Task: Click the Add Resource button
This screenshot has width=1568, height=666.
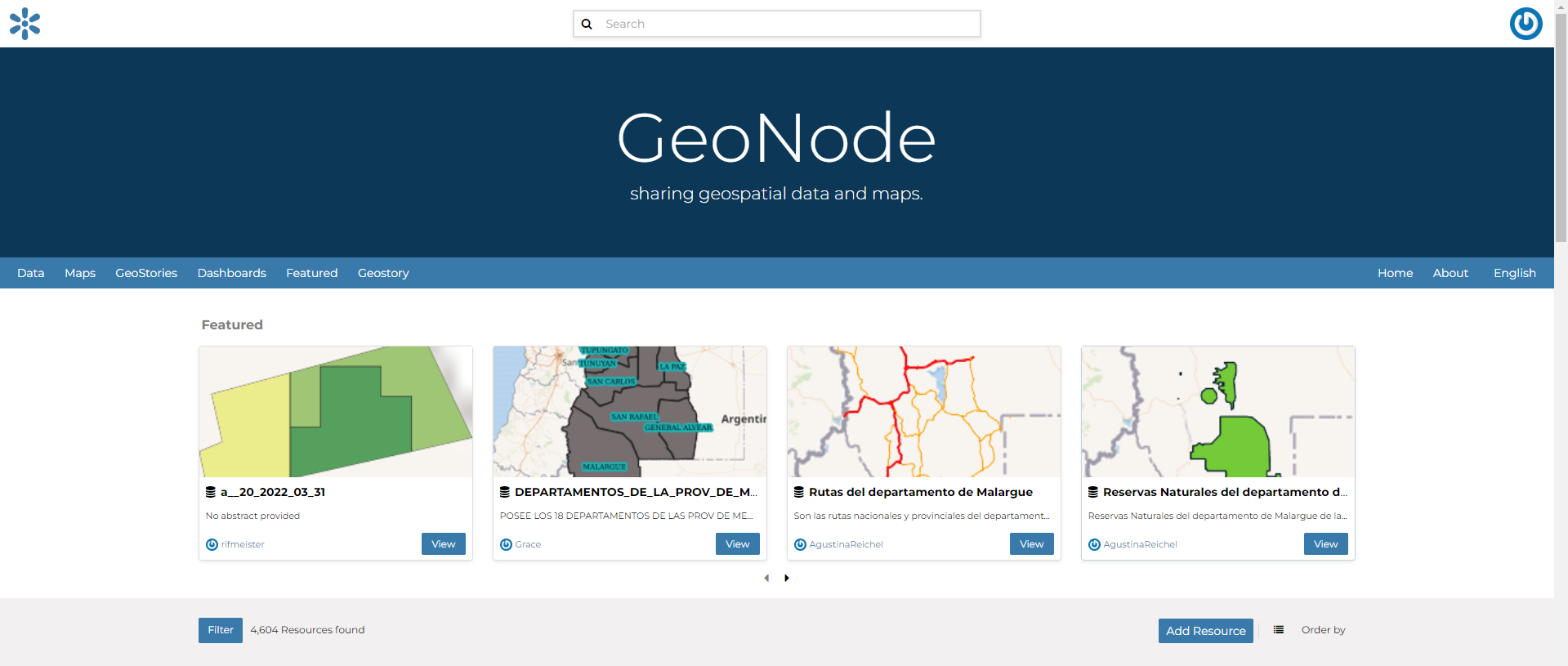Action: [x=1206, y=631]
